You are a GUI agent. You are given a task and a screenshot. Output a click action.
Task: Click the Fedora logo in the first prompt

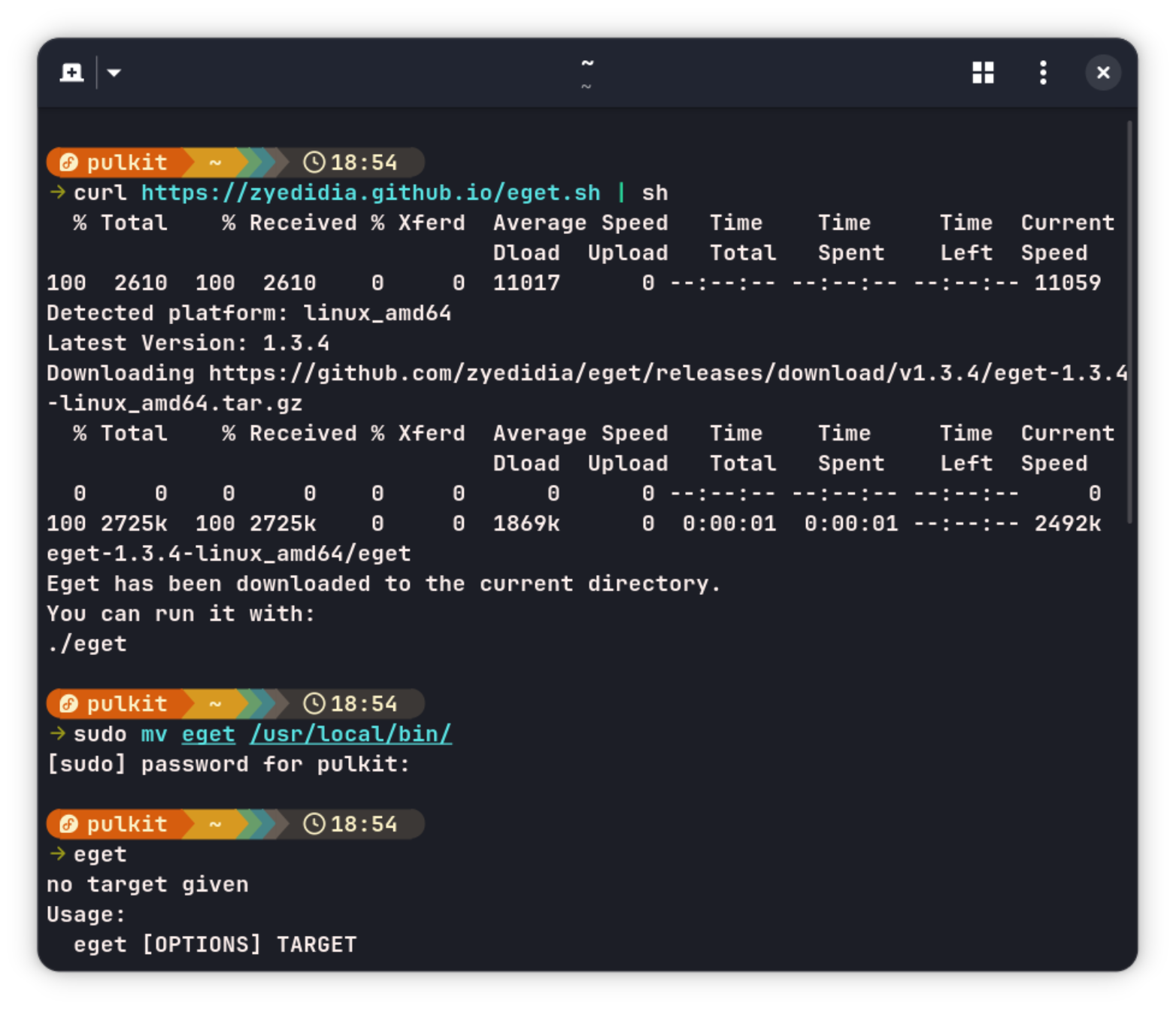coord(69,162)
